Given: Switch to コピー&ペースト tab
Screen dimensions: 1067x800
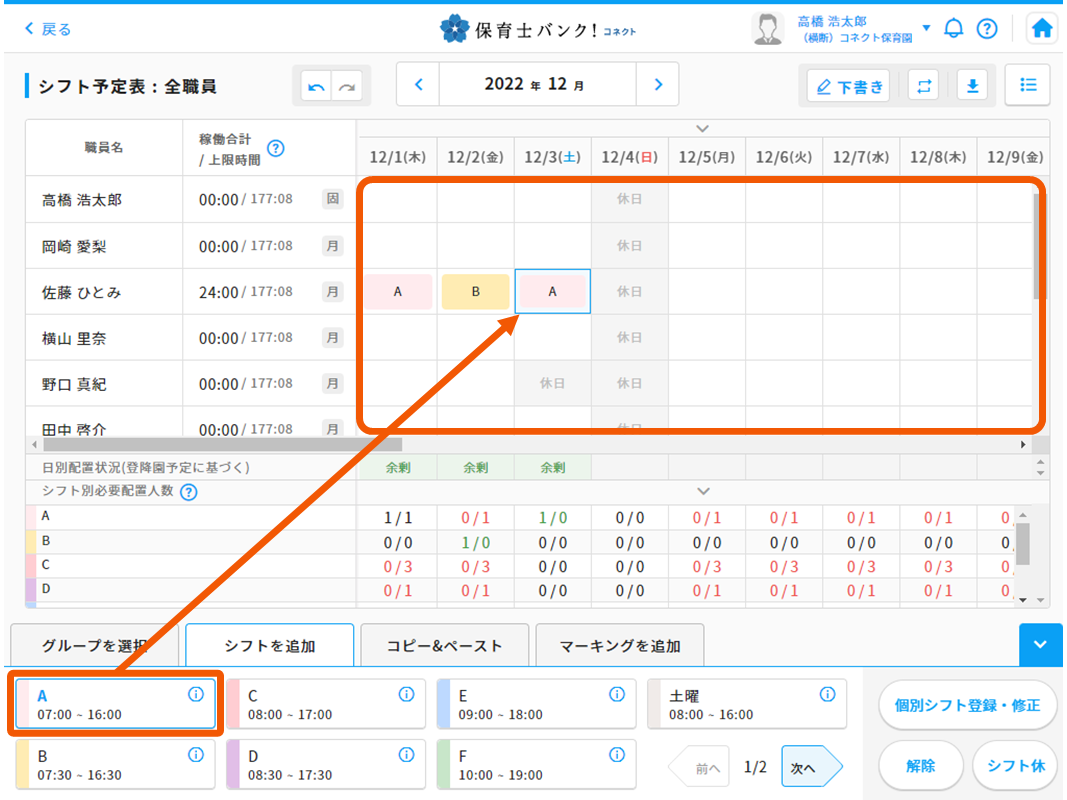Looking at the screenshot, I should 444,646.
